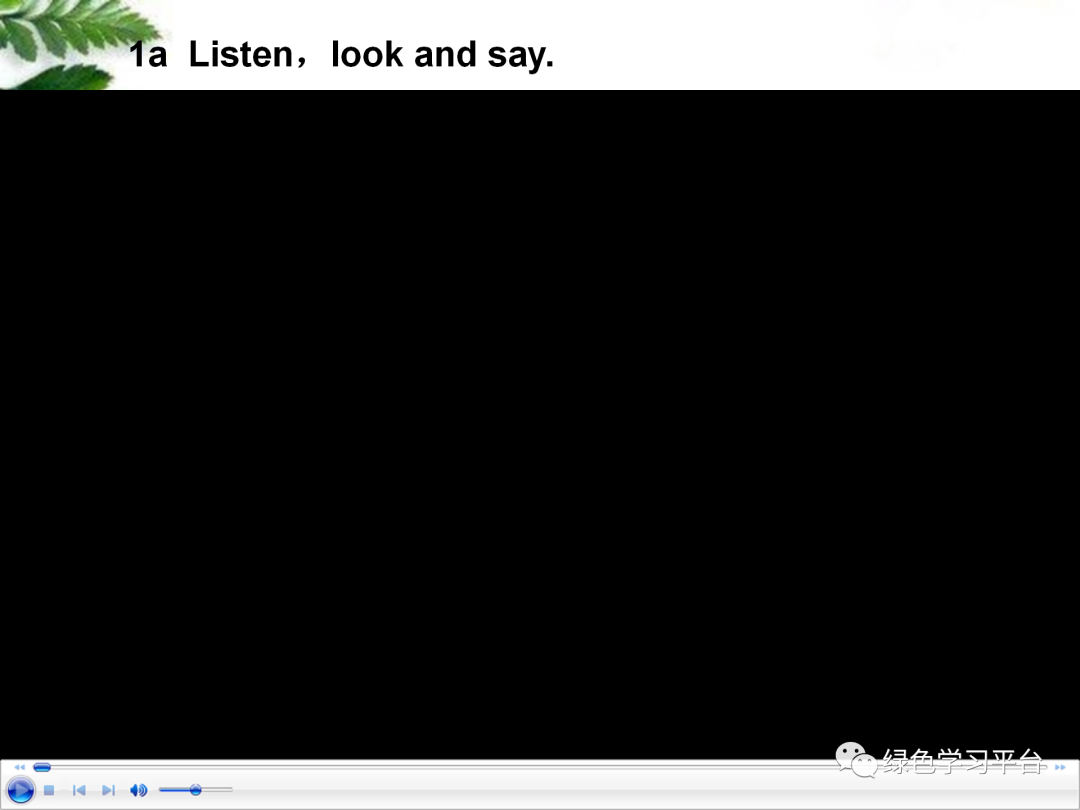Fast forward using the double-arrow at the seek bar's right end
The image size is (1080, 810).
click(1060, 767)
